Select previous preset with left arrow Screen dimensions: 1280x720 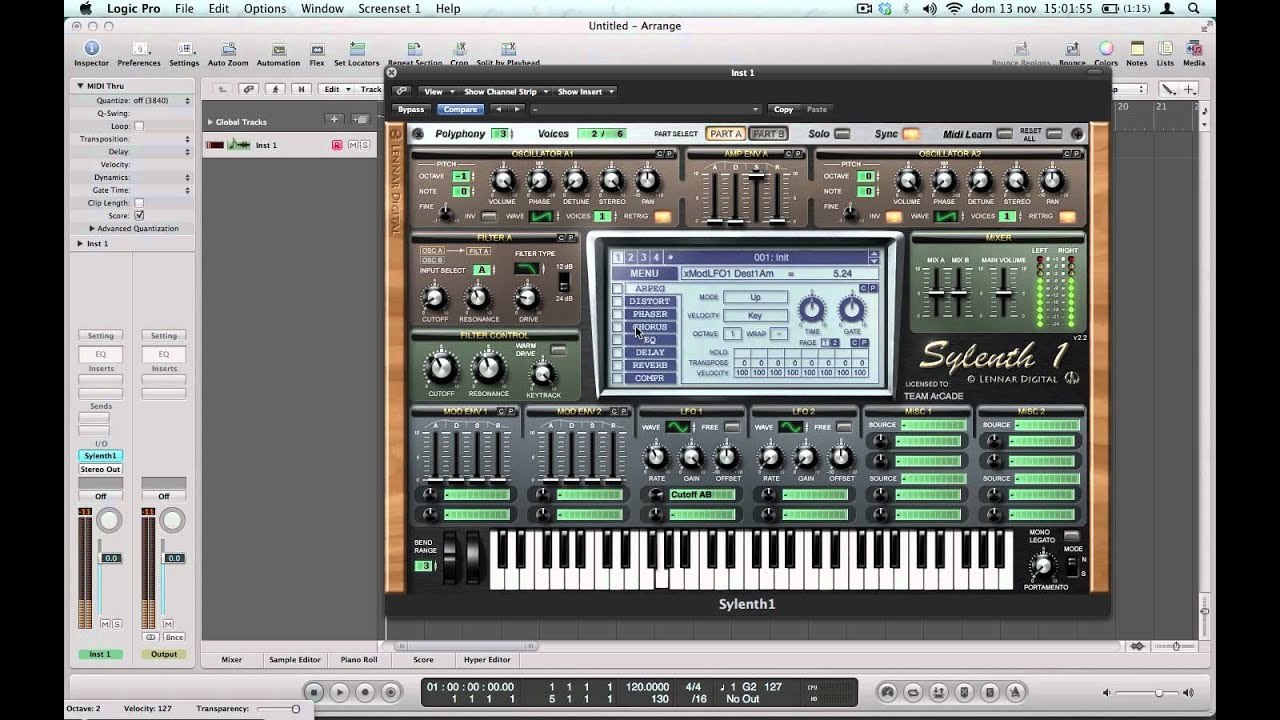click(x=499, y=109)
